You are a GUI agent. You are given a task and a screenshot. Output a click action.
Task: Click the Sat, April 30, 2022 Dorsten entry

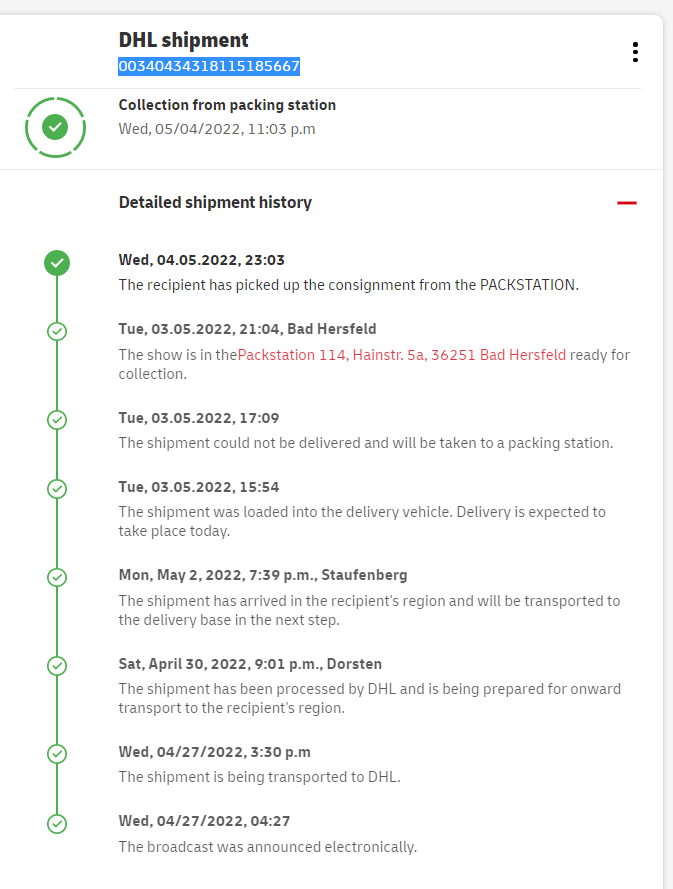(x=250, y=664)
